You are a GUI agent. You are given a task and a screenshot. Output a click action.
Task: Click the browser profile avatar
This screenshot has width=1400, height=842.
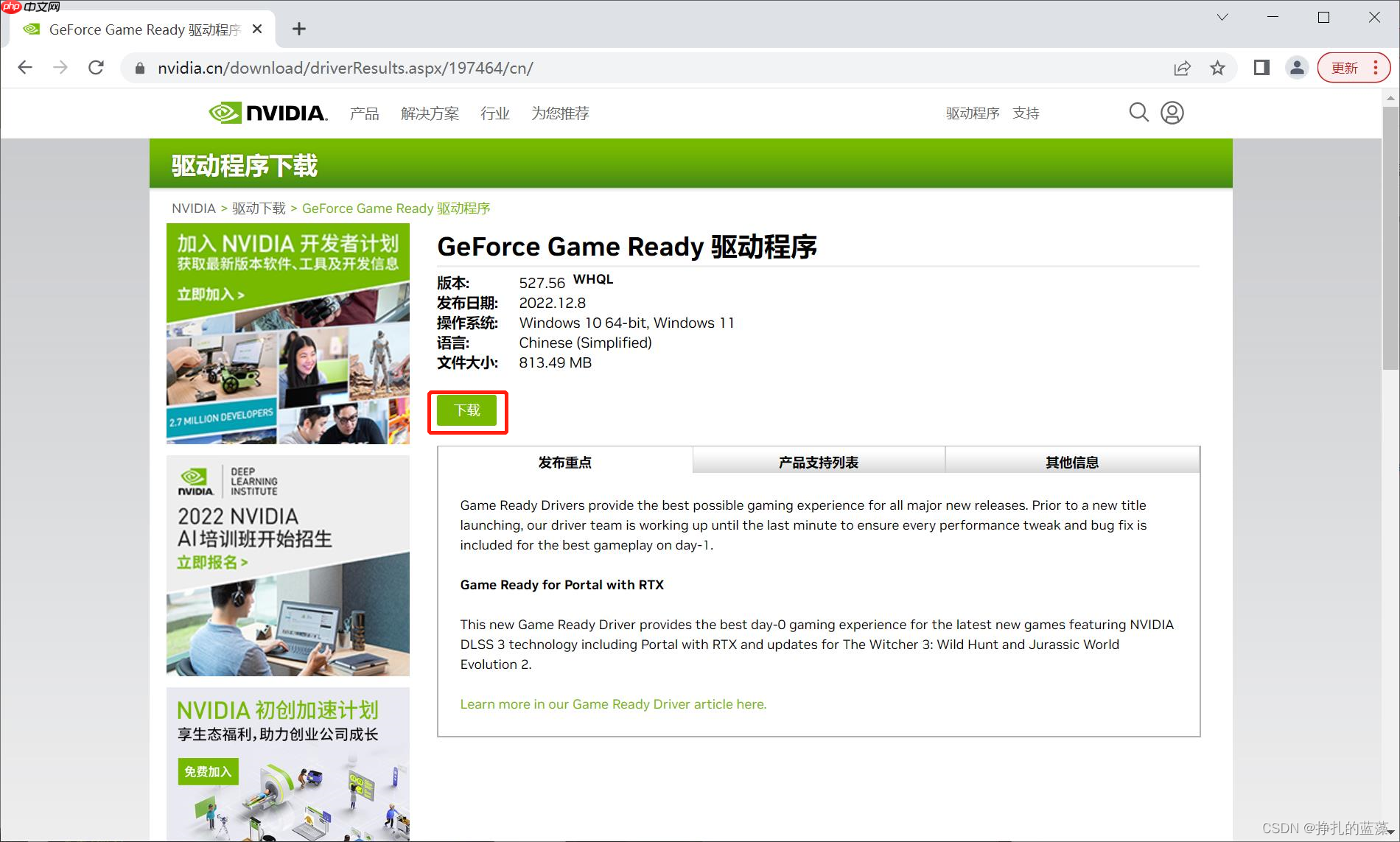tap(1296, 67)
